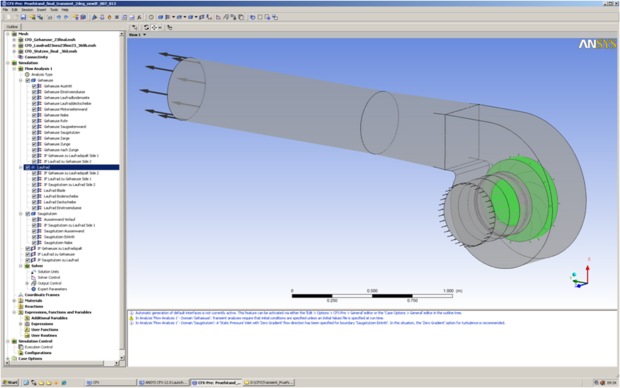Image resolution: width=620 pixels, height=388 pixels.
Task: Collapse the Simulation tree node
Action: click(8, 63)
